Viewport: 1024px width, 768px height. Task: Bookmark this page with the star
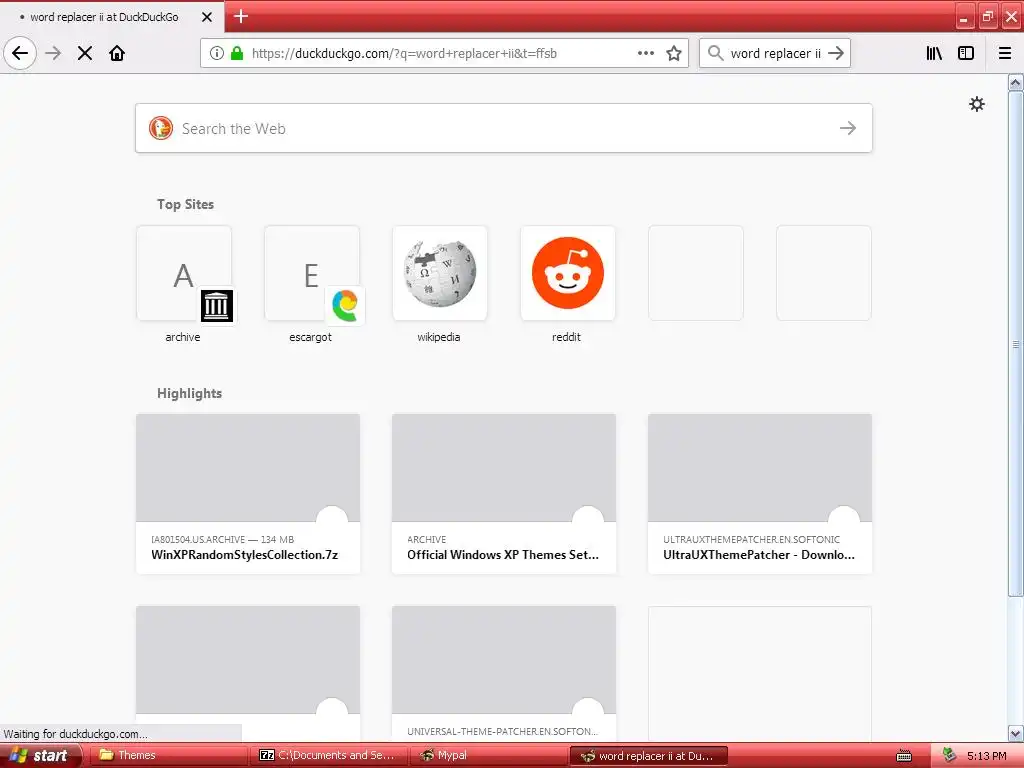point(674,53)
